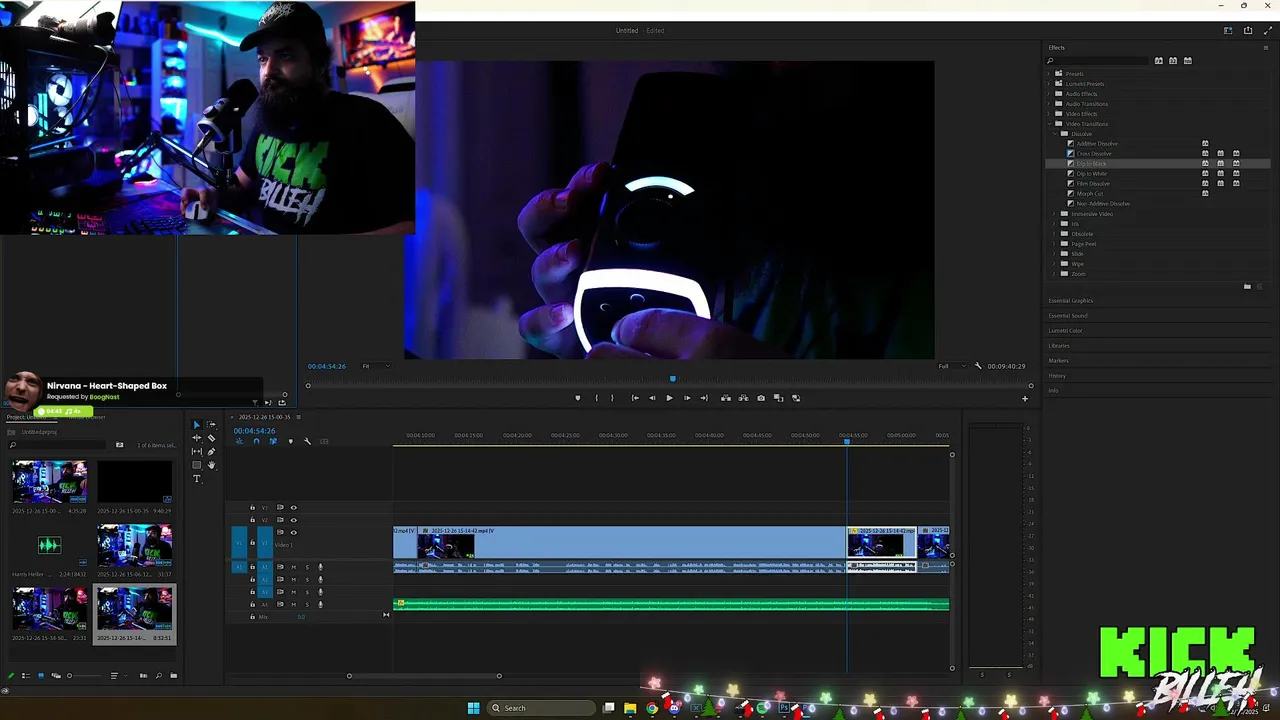Screen dimensions: 1280x720
Task: Open the Essential Graphics panel
Action: click(x=1070, y=301)
